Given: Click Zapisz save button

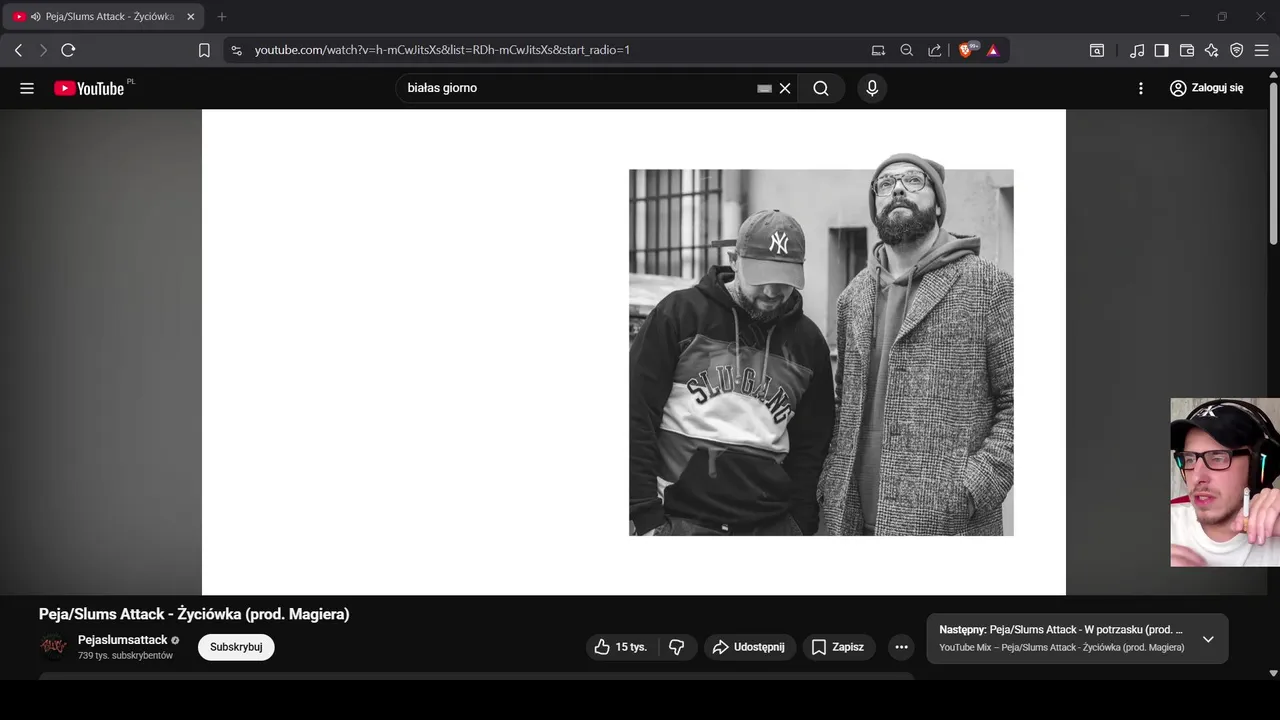Looking at the screenshot, I should [838, 647].
